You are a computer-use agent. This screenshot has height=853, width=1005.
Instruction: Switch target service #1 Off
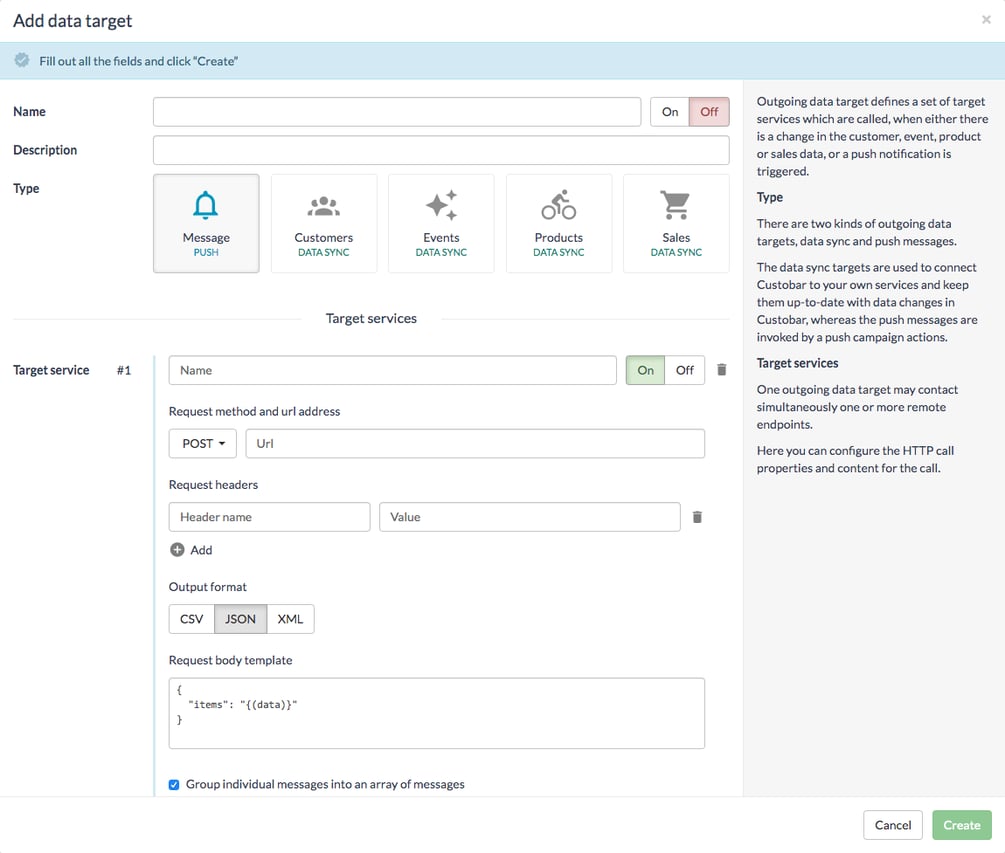coord(685,370)
